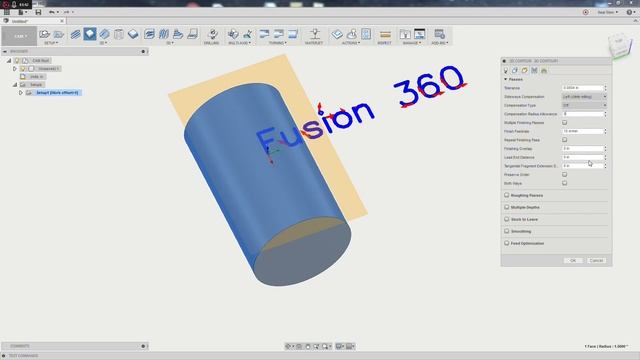Switch to the Passes tab in dialog
This screenshot has height=360, width=640.
click(x=534, y=71)
